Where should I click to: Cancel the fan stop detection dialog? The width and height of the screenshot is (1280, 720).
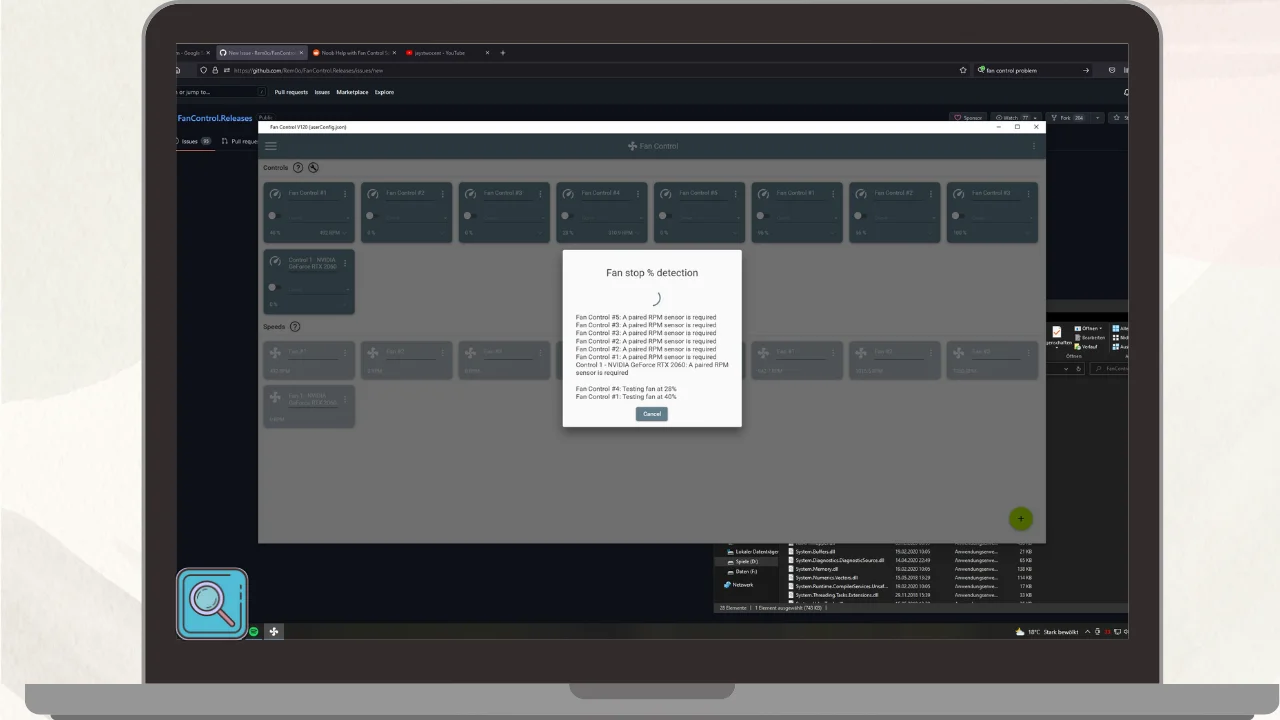(x=651, y=414)
